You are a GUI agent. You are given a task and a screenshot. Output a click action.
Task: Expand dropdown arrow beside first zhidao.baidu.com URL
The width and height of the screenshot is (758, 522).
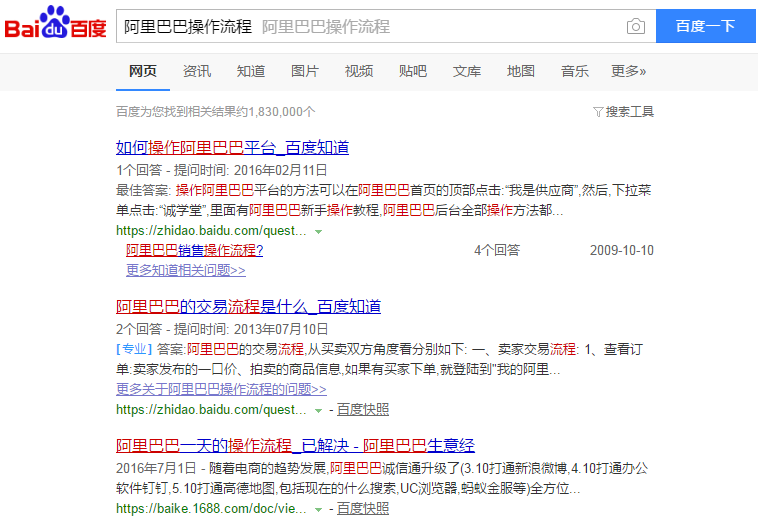[x=318, y=231]
